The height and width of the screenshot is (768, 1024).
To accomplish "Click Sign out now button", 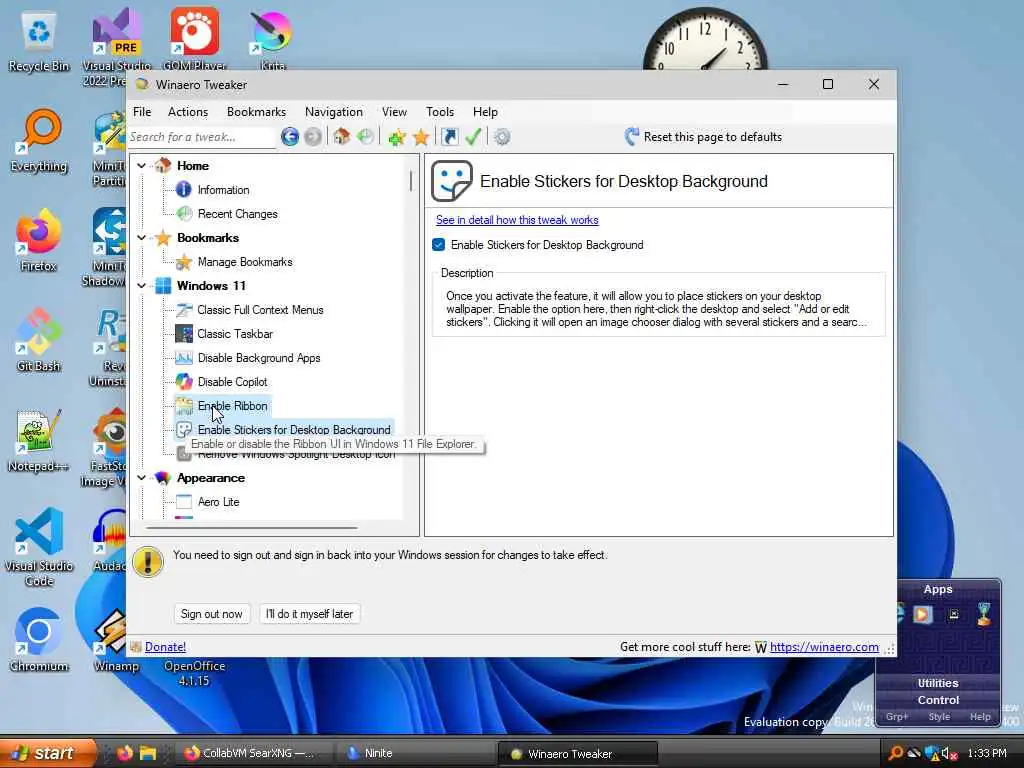I will [x=212, y=614].
